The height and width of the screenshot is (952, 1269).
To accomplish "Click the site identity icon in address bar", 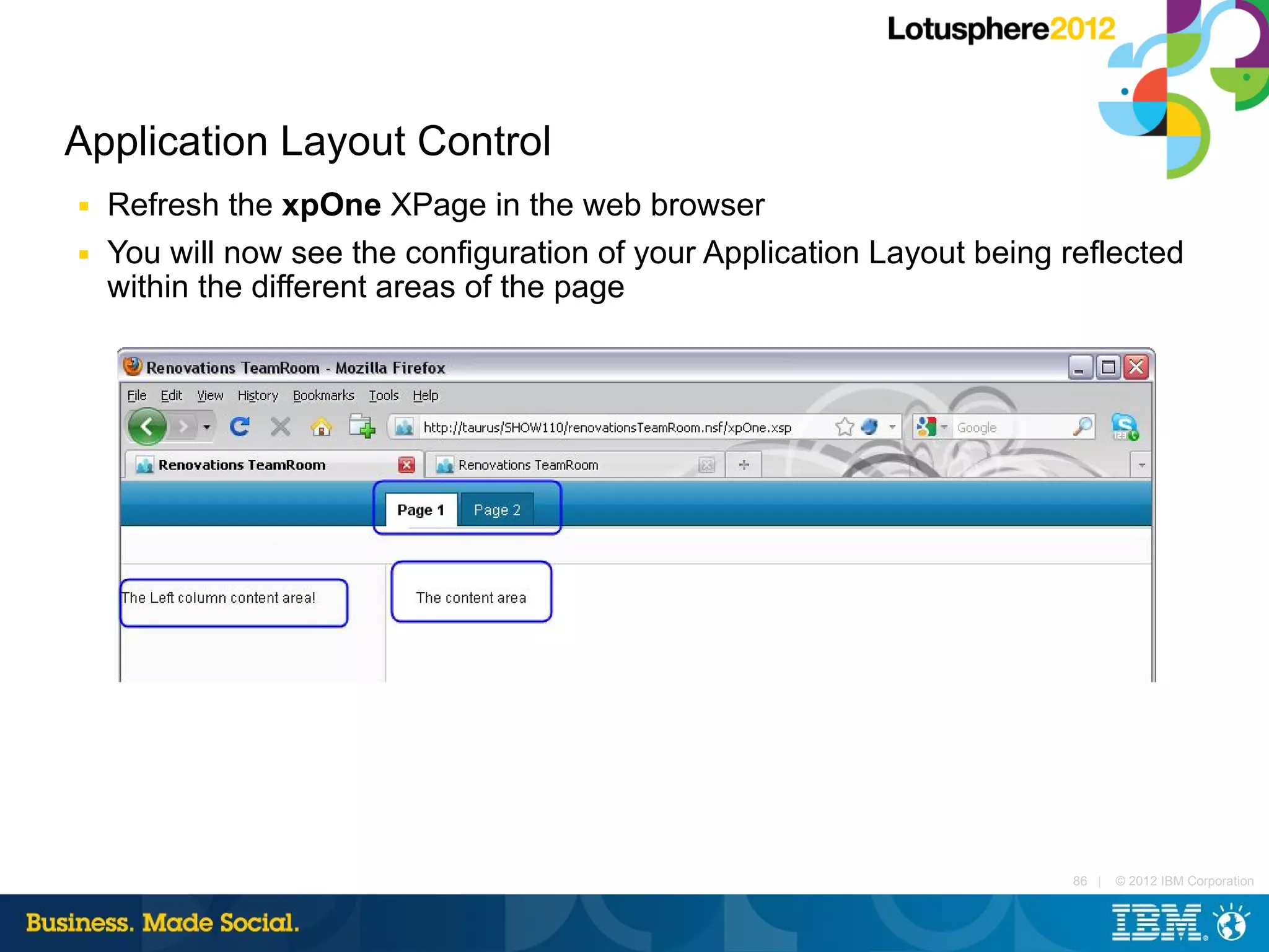I will click(404, 427).
